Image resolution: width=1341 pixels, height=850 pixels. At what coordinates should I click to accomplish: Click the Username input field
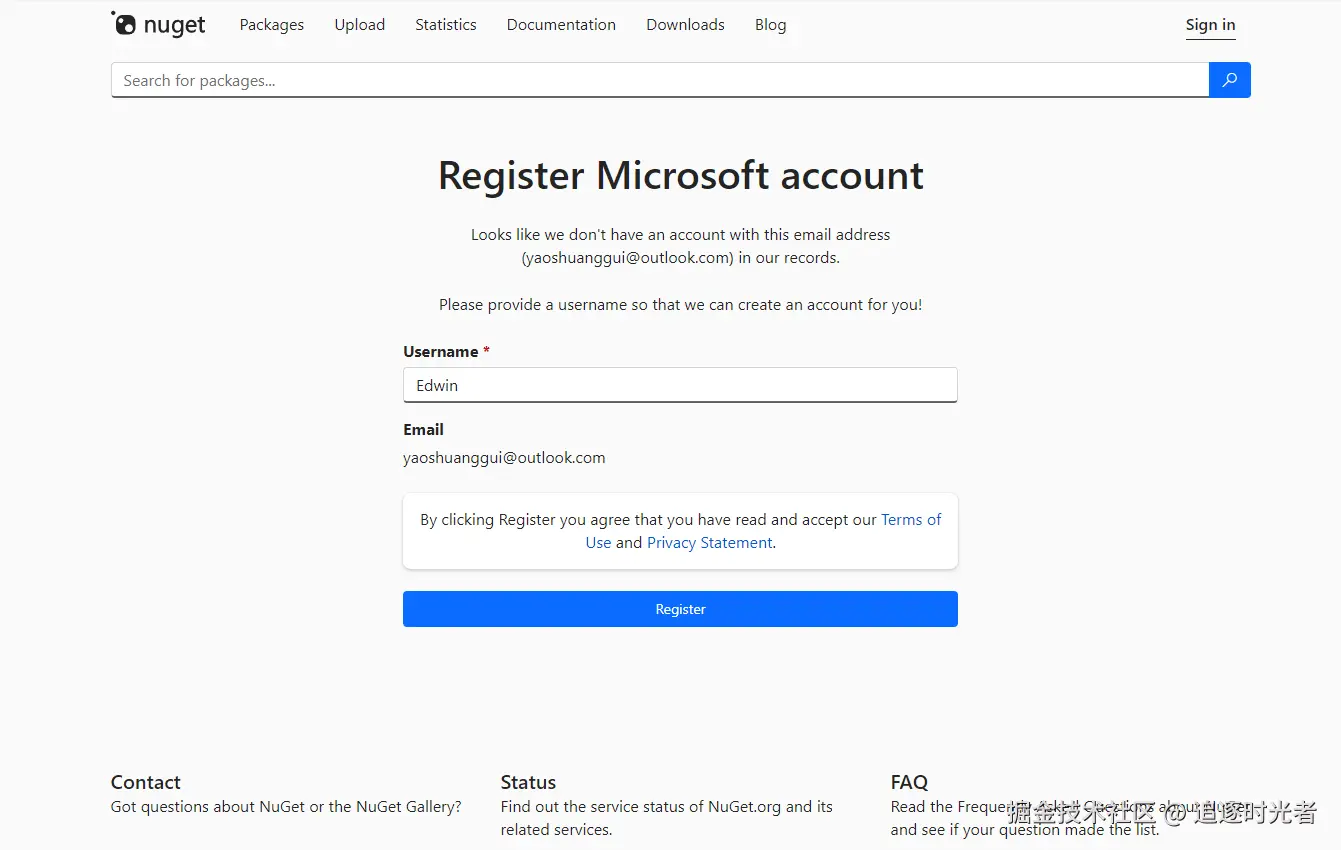pyautogui.click(x=680, y=385)
